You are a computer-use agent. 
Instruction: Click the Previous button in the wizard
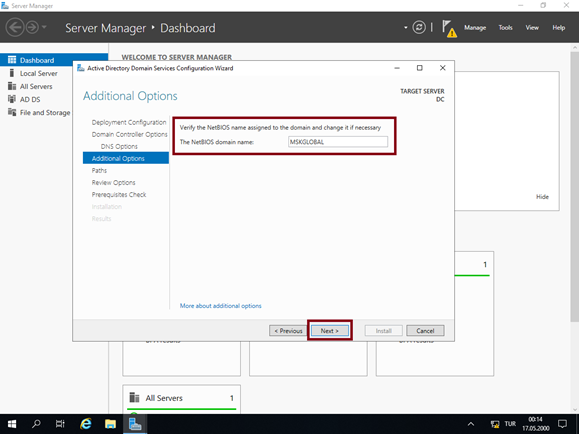288,331
